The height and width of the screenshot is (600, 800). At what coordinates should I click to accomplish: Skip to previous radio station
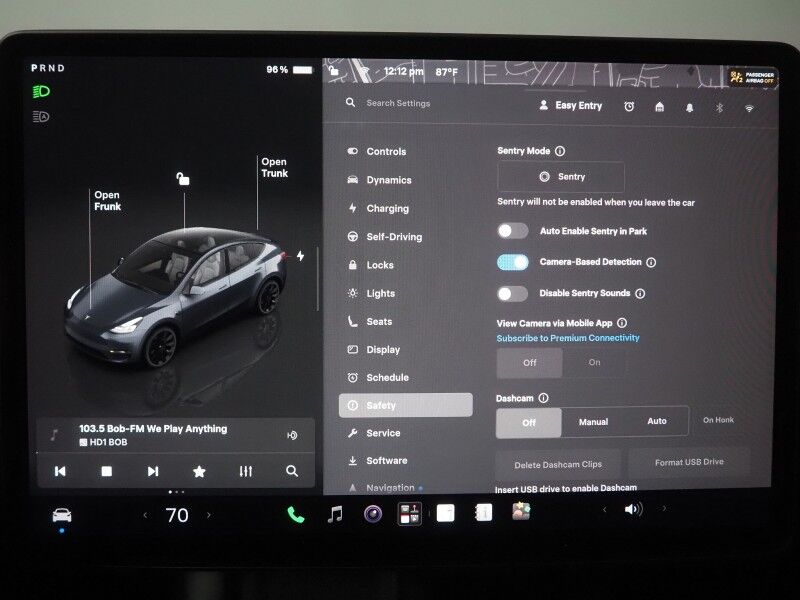pyautogui.click(x=60, y=471)
